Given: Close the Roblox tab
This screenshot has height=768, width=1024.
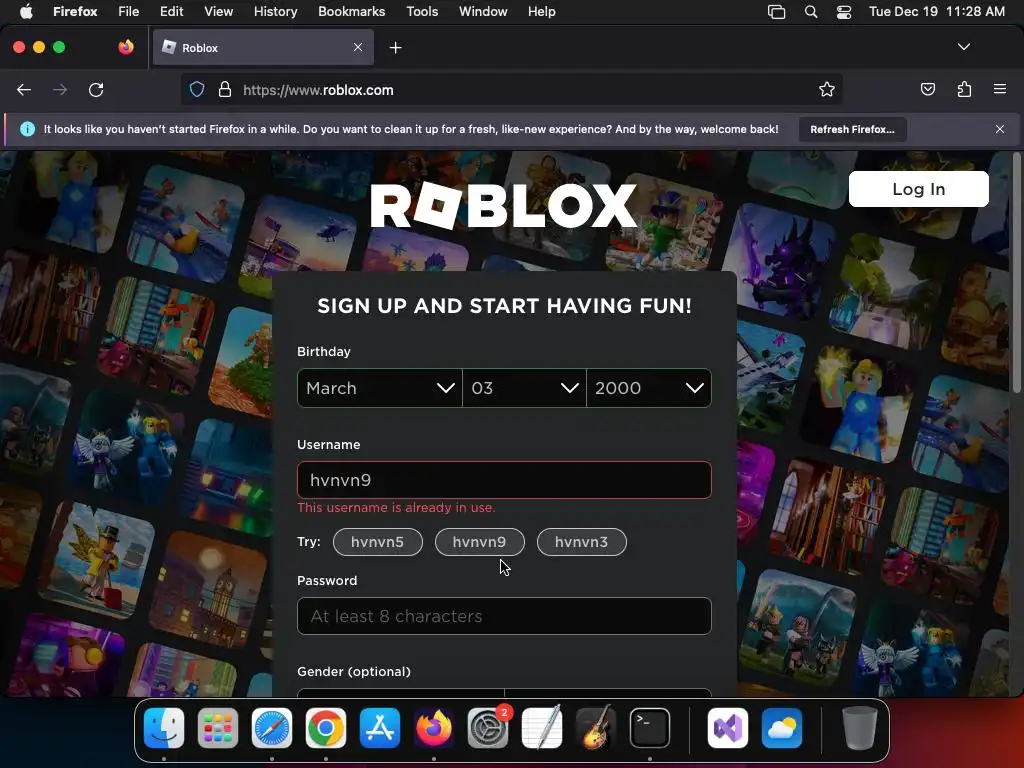Looking at the screenshot, I should click(358, 47).
